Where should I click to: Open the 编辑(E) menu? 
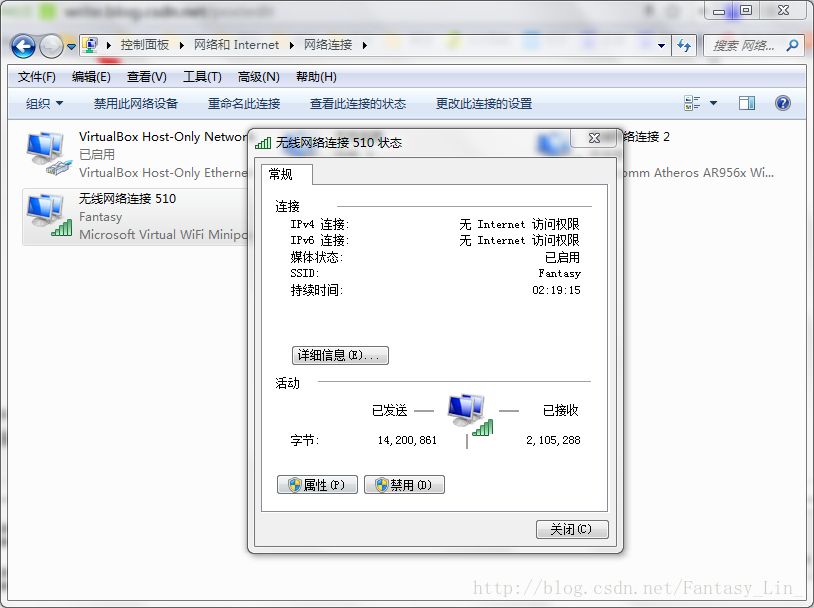(x=91, y=77)
